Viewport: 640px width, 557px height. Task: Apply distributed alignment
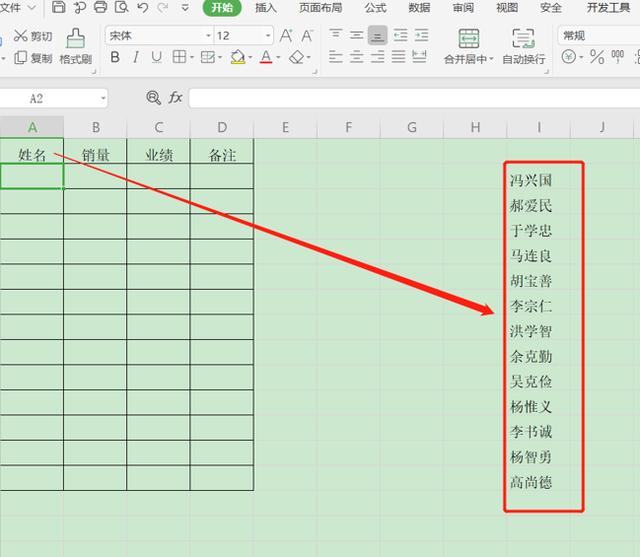click(x=419, y=57)
